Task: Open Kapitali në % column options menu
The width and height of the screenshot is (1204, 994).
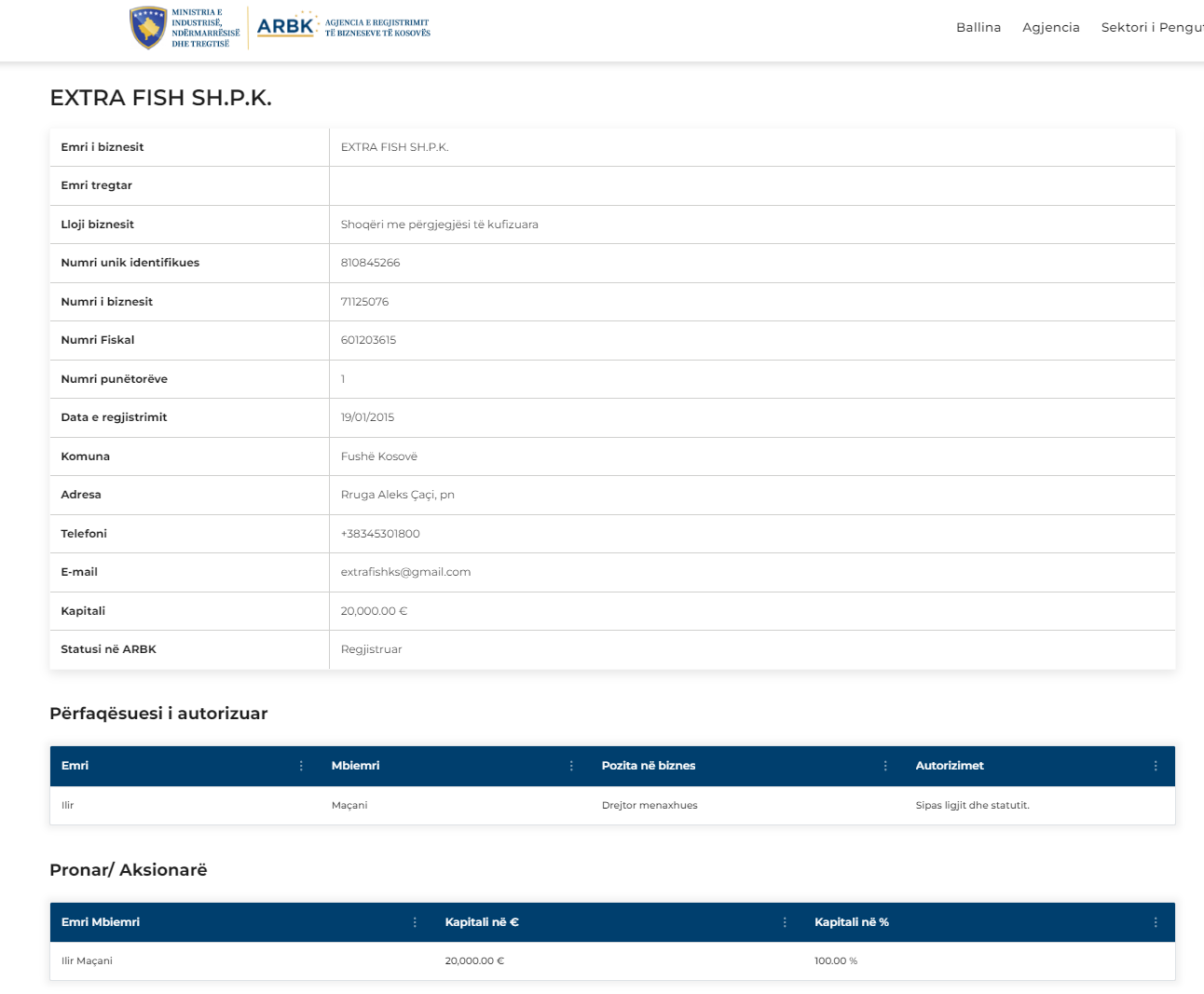Action: (1156, 922)
